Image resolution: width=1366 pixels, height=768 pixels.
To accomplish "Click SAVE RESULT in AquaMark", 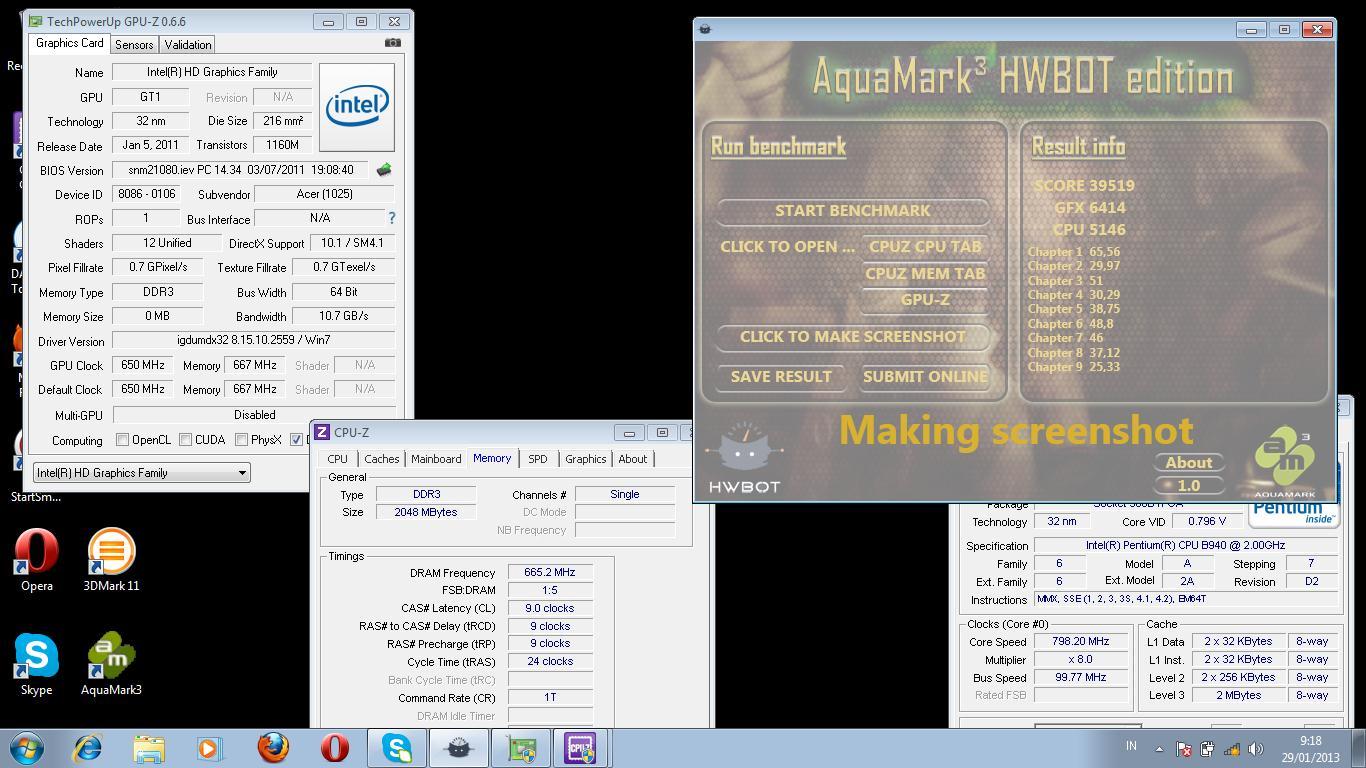I will [781, 377].
